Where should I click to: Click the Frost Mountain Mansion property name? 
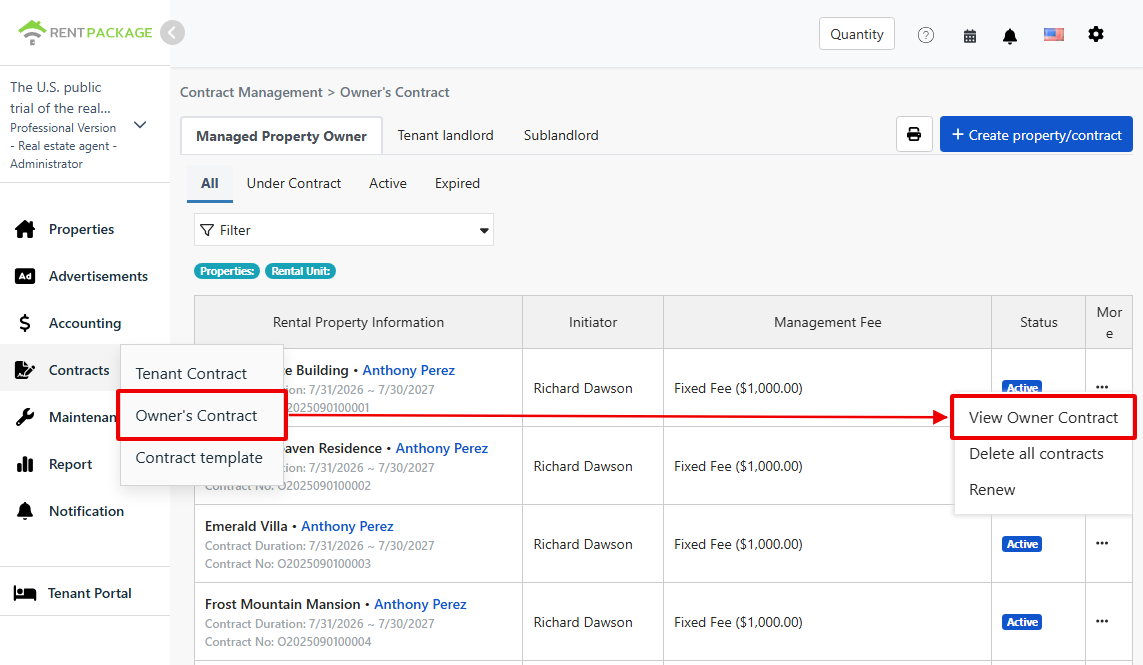click(282, 604)
